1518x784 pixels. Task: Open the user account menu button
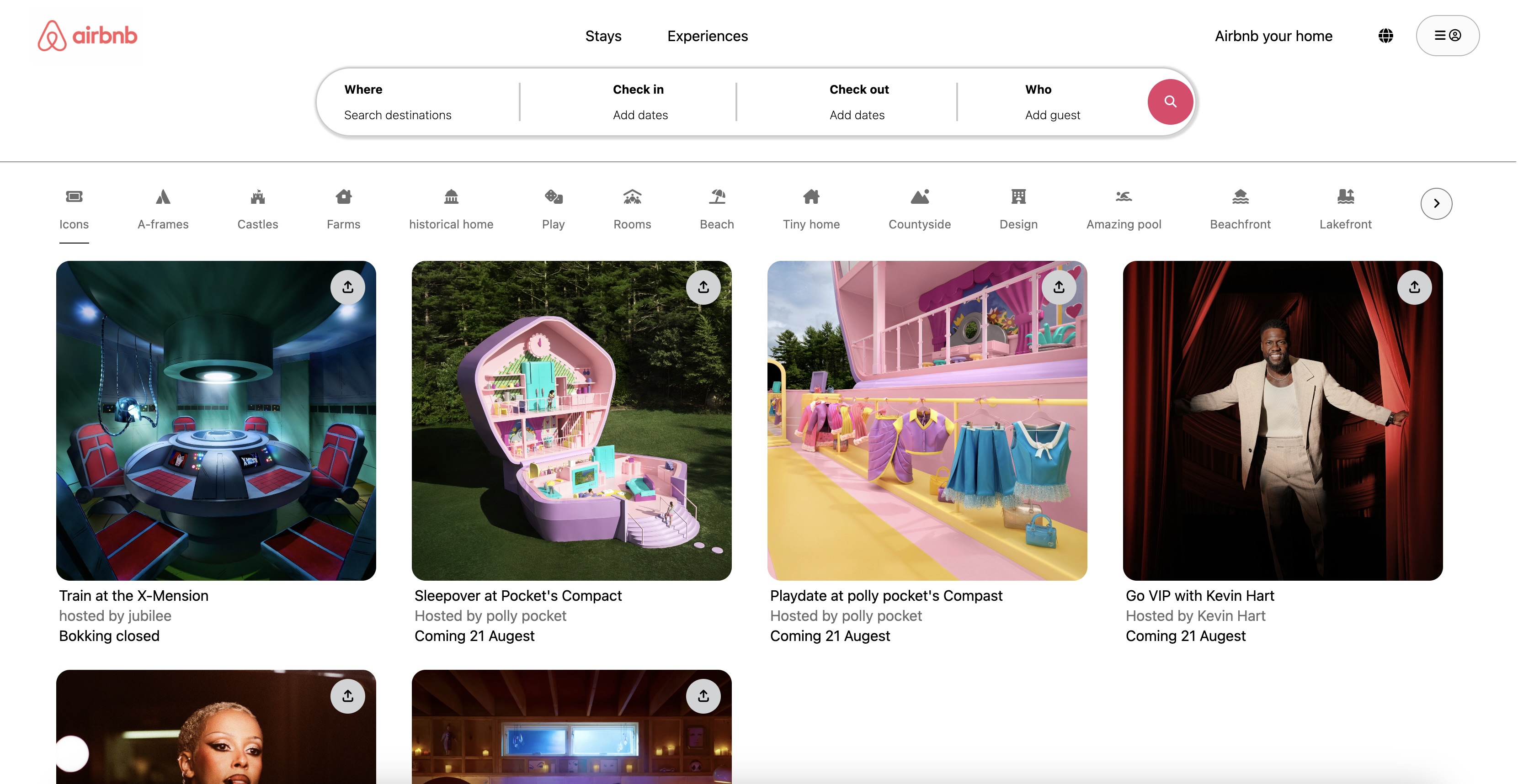(x=1447, y=36)
